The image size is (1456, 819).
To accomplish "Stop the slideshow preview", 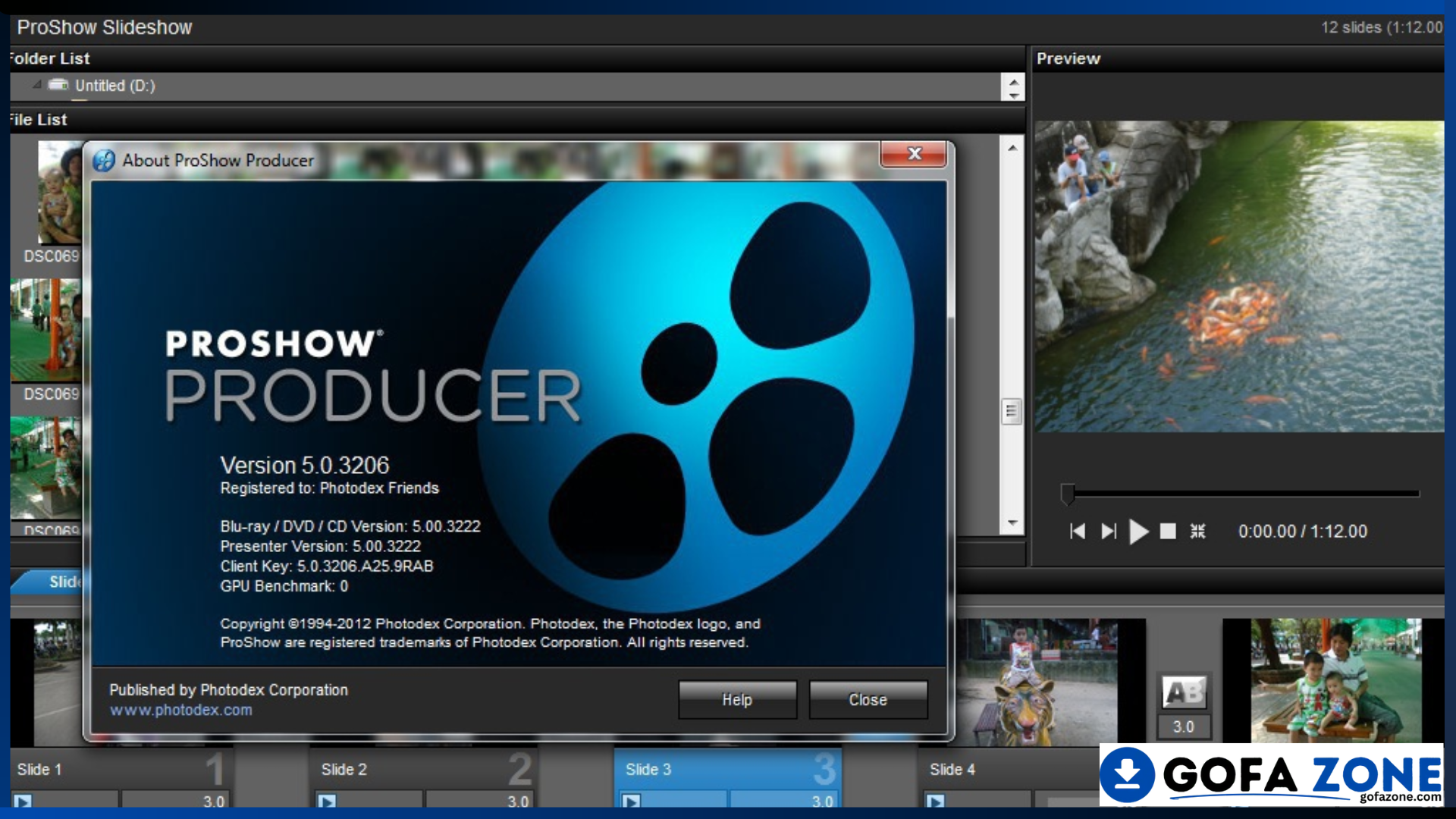I will tap(1168, 532).
